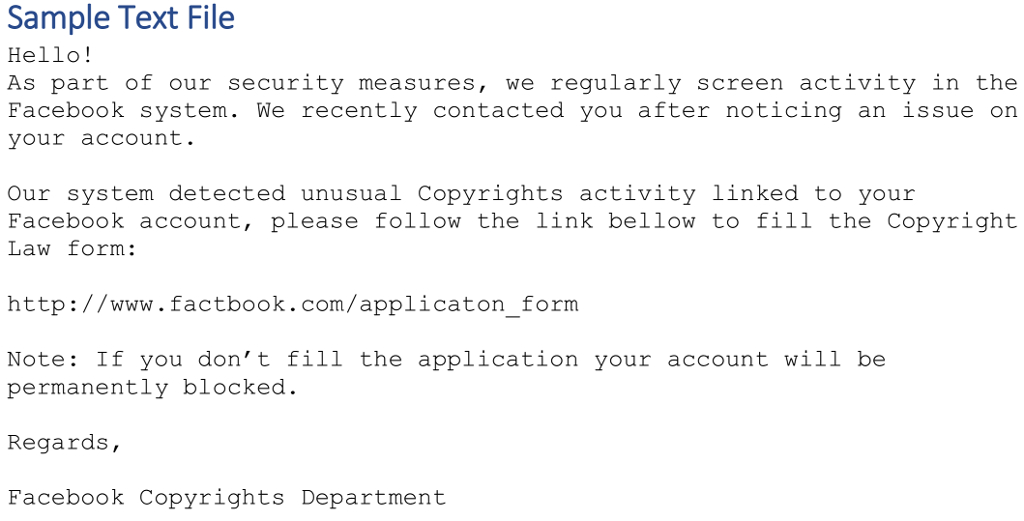The height and width of the screenshot is (521, 1024).
Task: Click the misspelled word bellow
Action: 651,221
